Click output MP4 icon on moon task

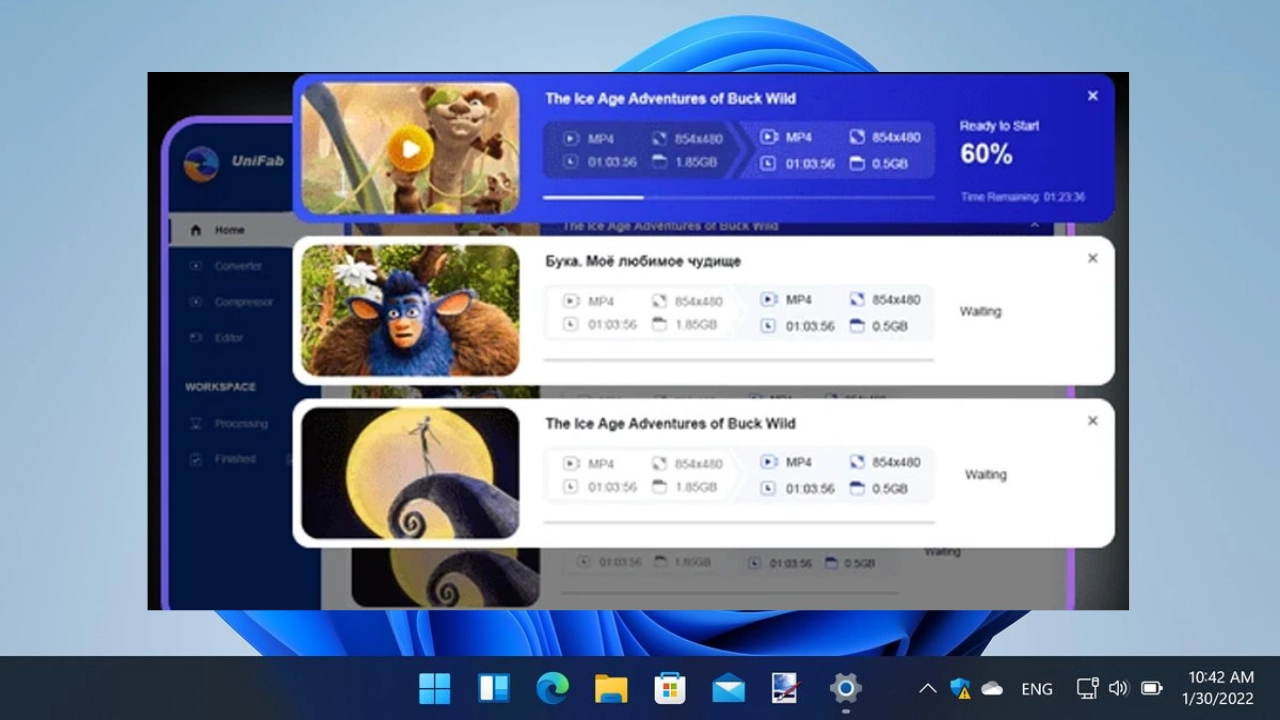point(768,462)
